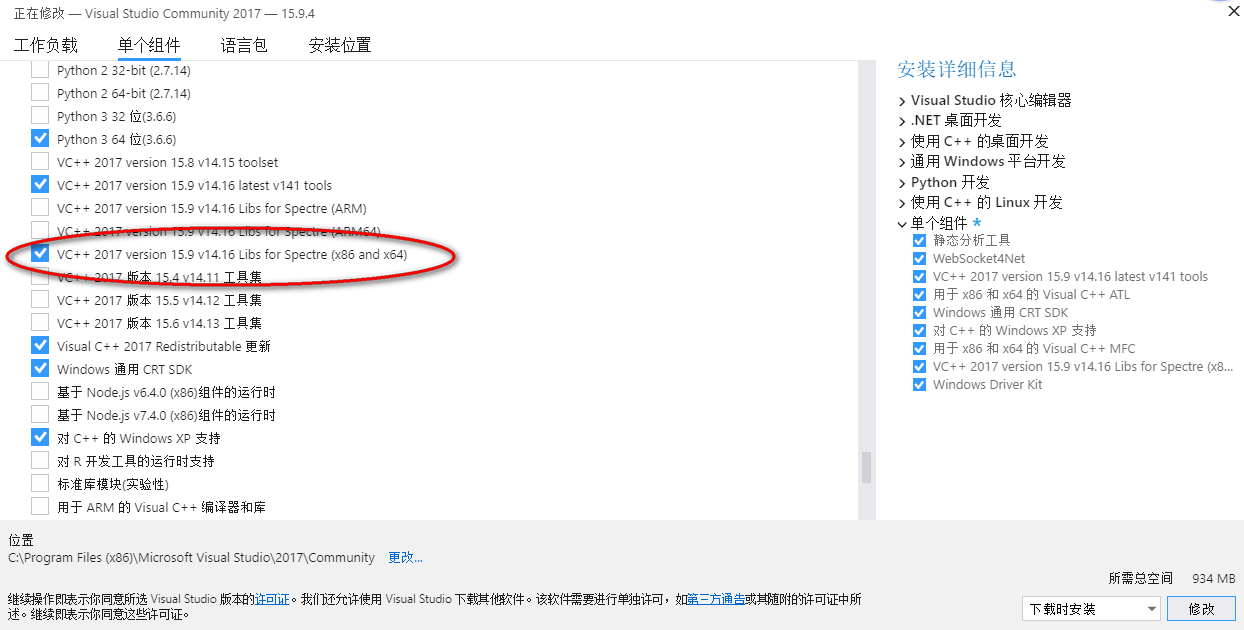Tick the 标准库模块(实验性) checkbox
Viewport: 1244px width, 630px height.
tap(40, 484)
